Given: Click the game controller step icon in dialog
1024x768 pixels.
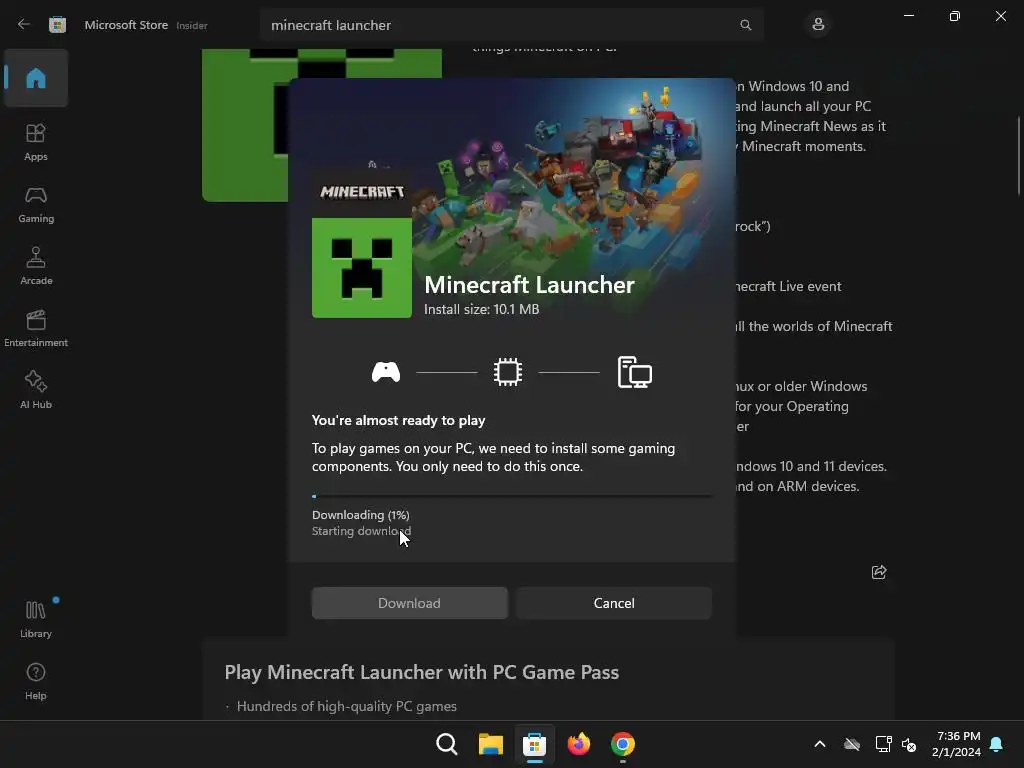Looking at the screenshot, I should [386, 372].
